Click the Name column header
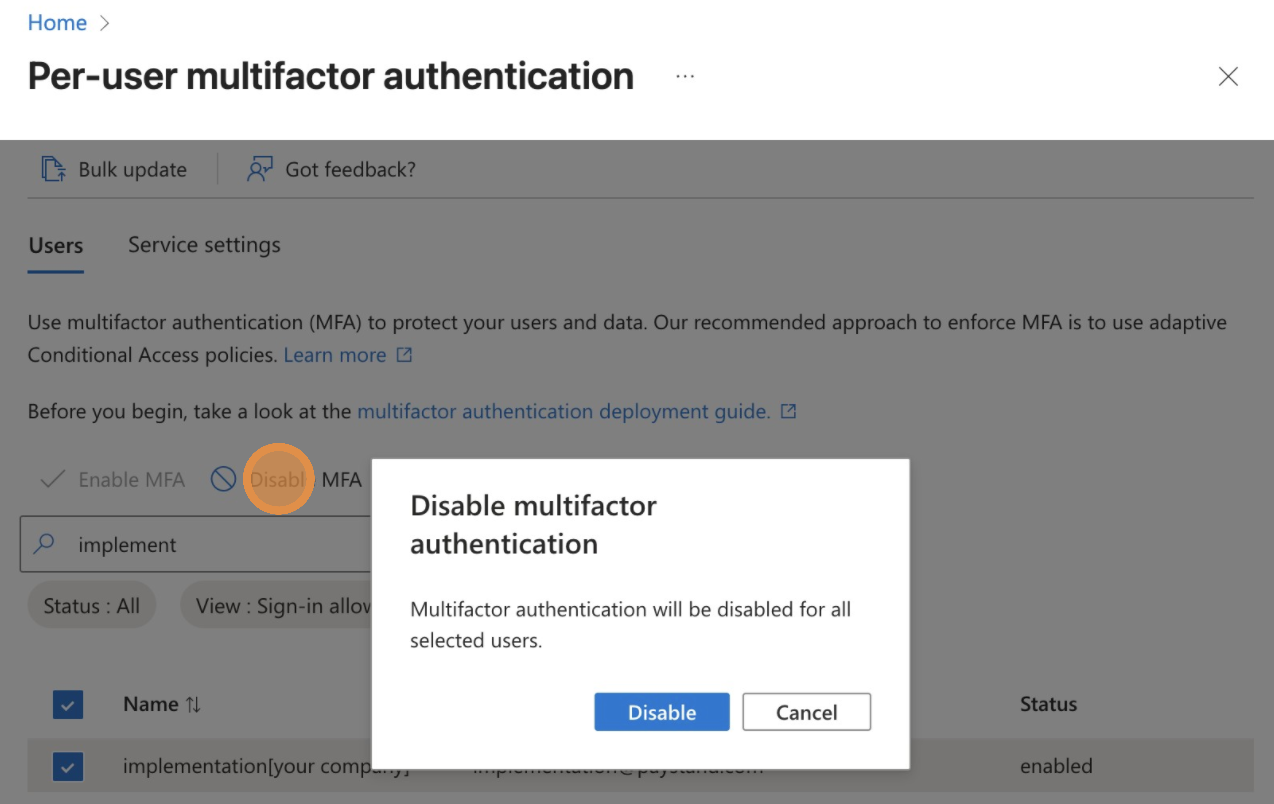This screenshot has width=1274, height=804. pyautogui.click(x=151, y=704)
